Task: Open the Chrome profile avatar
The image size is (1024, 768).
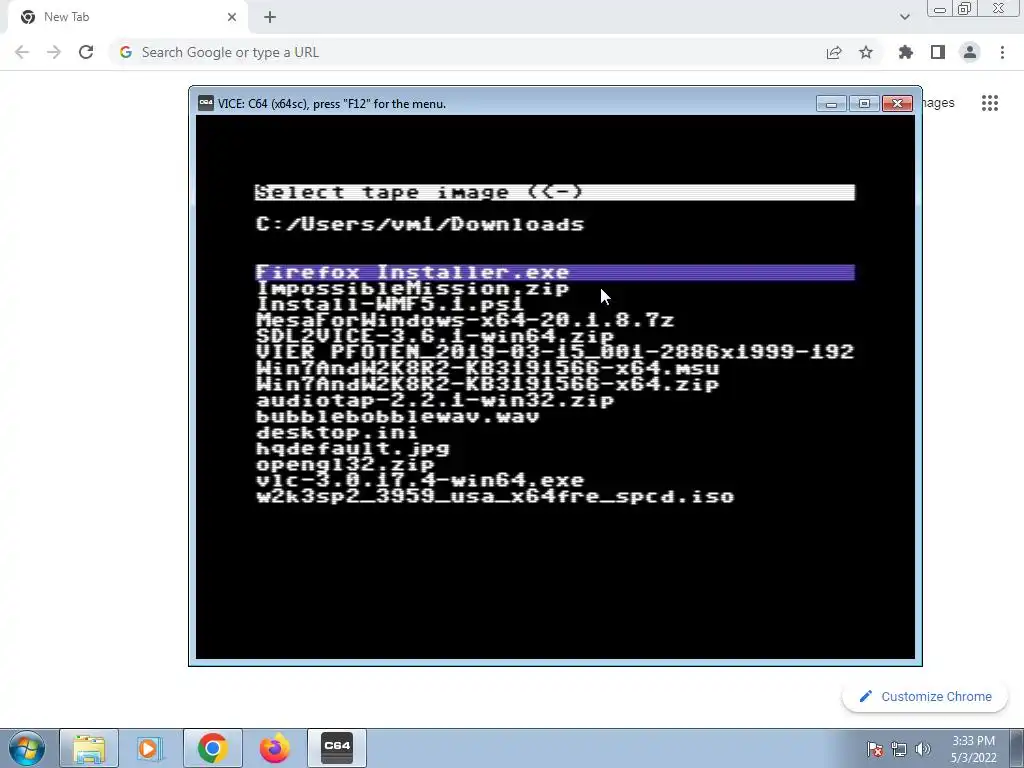Action: [x=970, y=52]
